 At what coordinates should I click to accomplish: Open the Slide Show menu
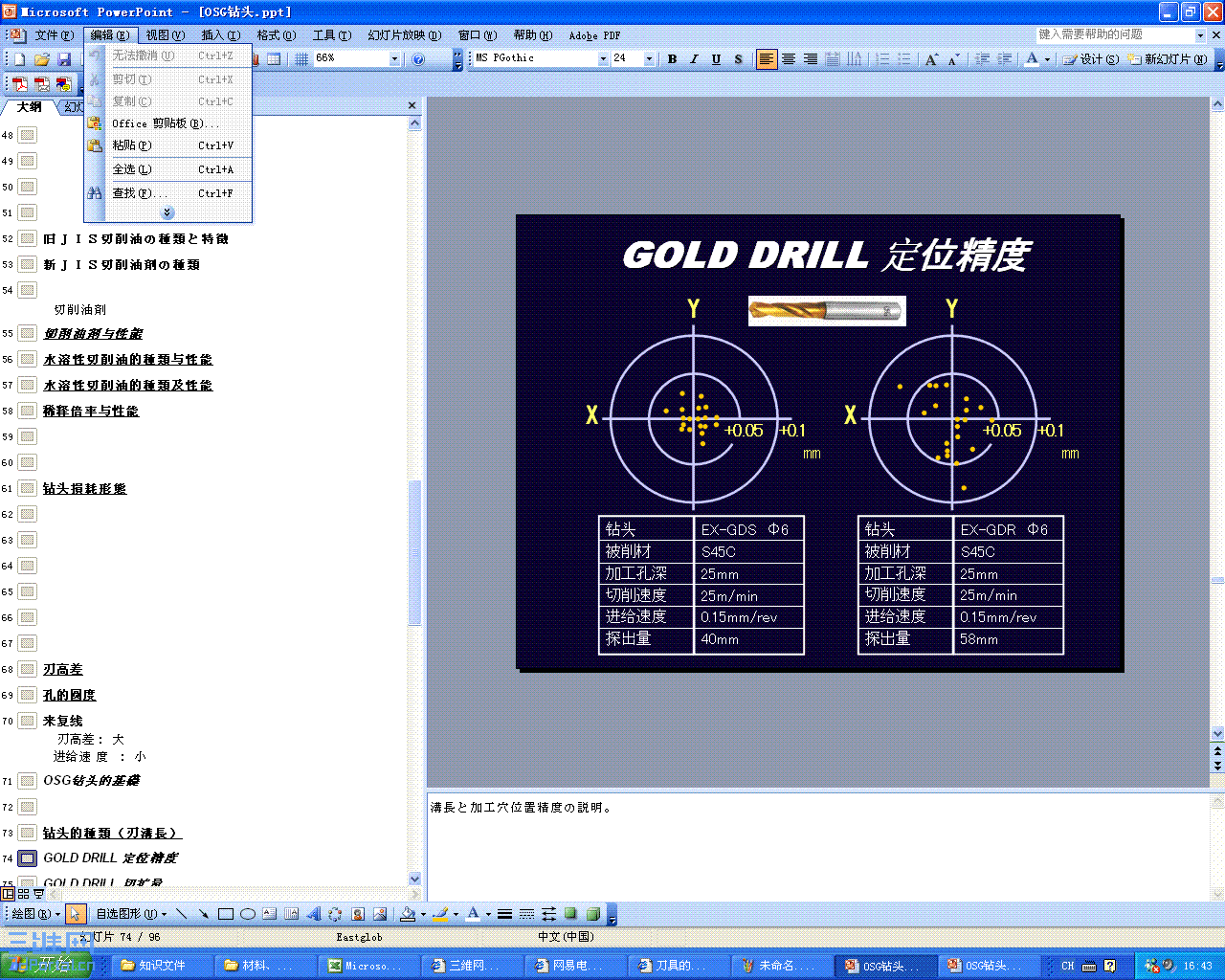coord(404,35)
